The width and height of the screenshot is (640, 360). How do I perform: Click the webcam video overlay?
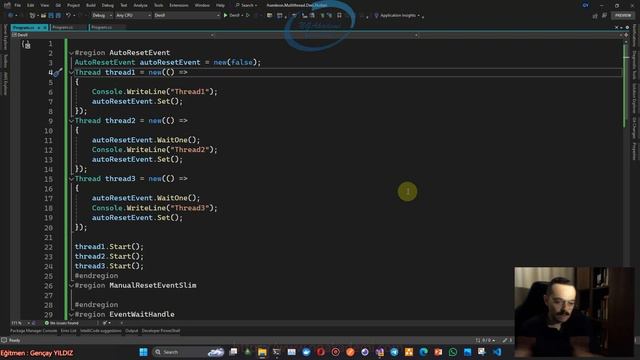pyautogui.click(x=574, y=312)
